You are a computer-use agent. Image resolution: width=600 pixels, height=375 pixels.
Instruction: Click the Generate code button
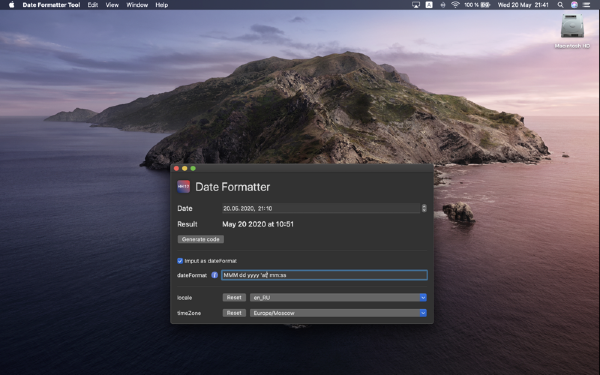(201, 239)
